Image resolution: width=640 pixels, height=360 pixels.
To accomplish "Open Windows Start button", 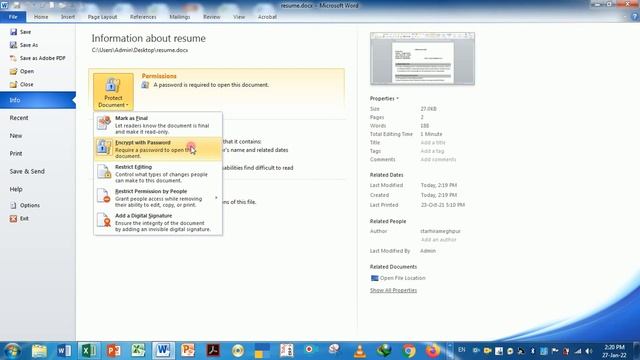I will click(x=12, y=351).
